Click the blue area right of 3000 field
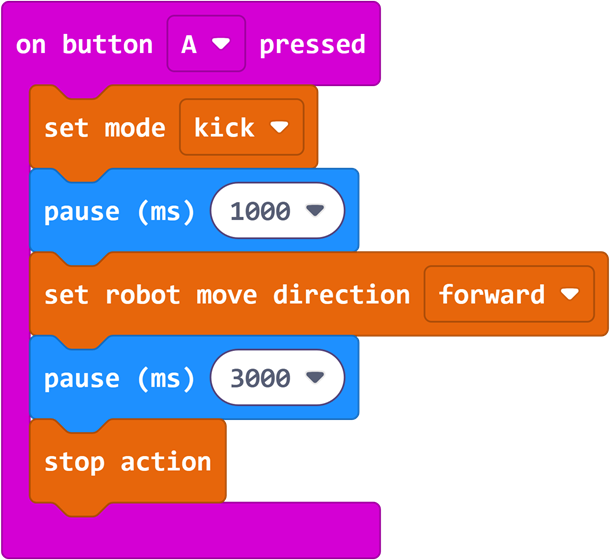This screenshot has width=610, height=560. point(352,379)
